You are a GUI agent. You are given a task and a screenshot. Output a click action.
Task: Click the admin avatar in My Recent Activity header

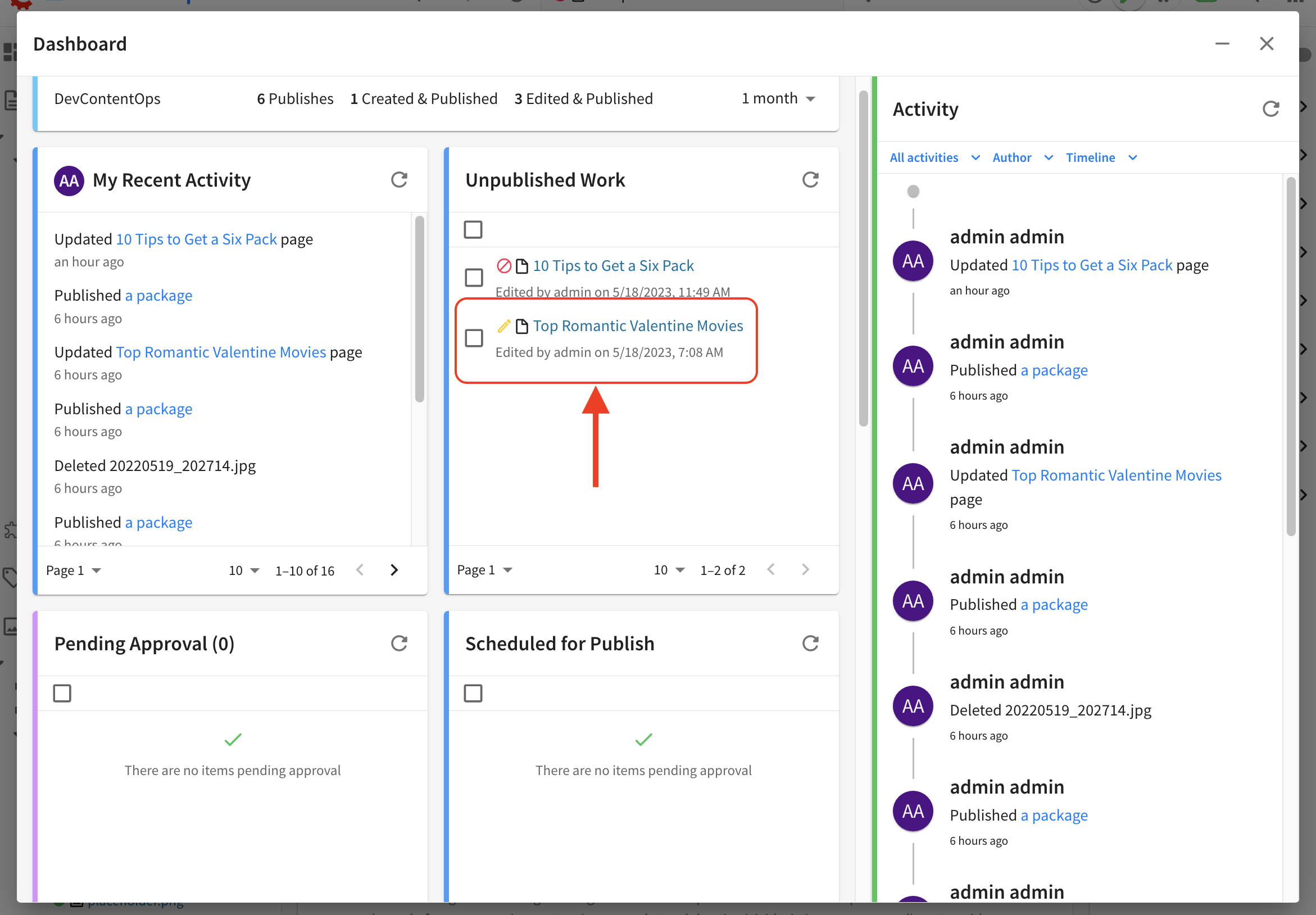click(x=68, y=180)
